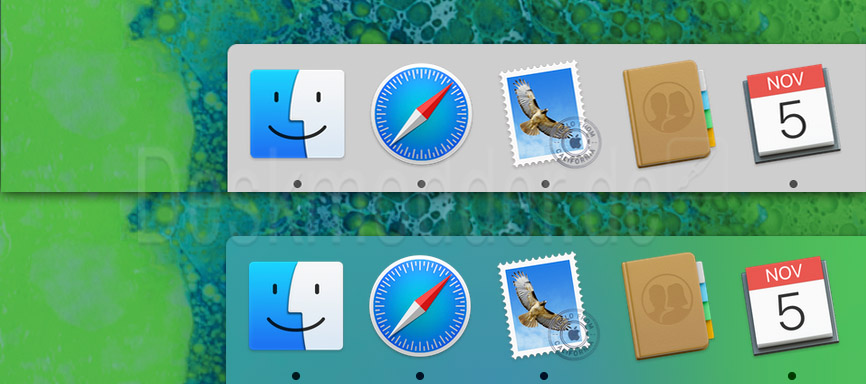Click indicator dot under translucent-dock Calendar
866x384 pixels.
(792, 376)
